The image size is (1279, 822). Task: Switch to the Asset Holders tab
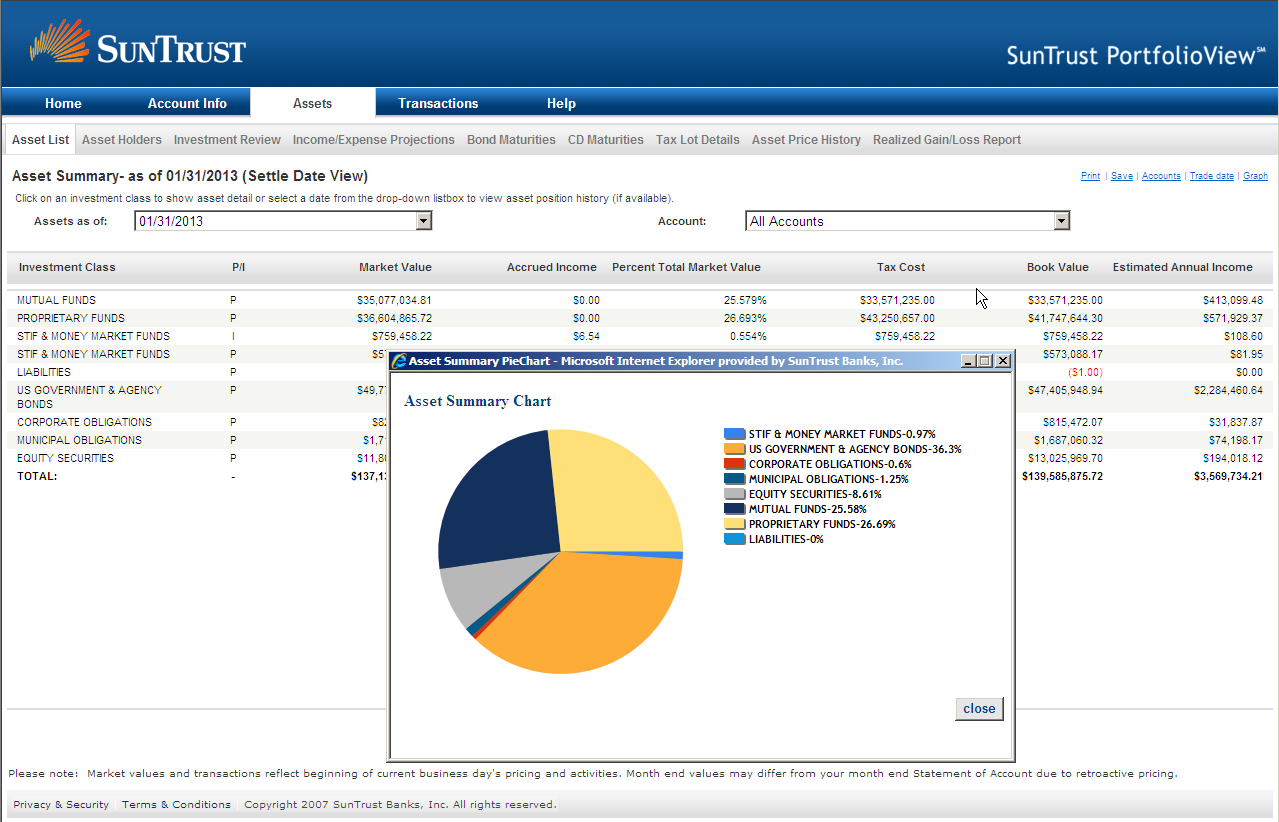click(122, 140)
